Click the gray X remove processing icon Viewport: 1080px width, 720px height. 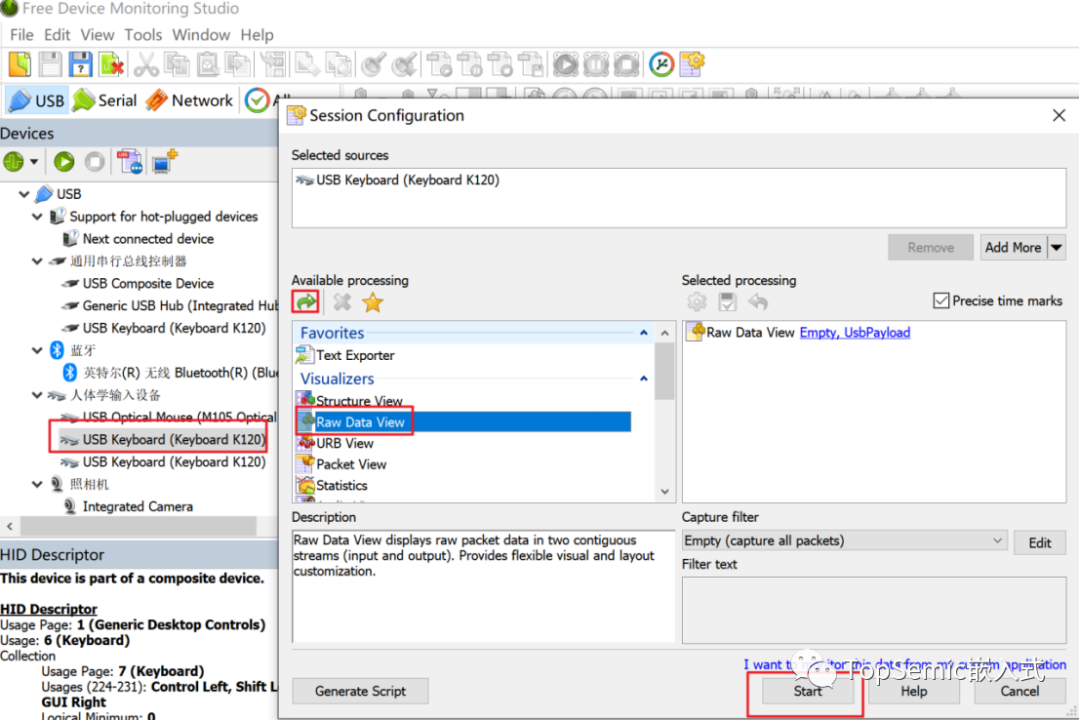click(x=342, y=302)
